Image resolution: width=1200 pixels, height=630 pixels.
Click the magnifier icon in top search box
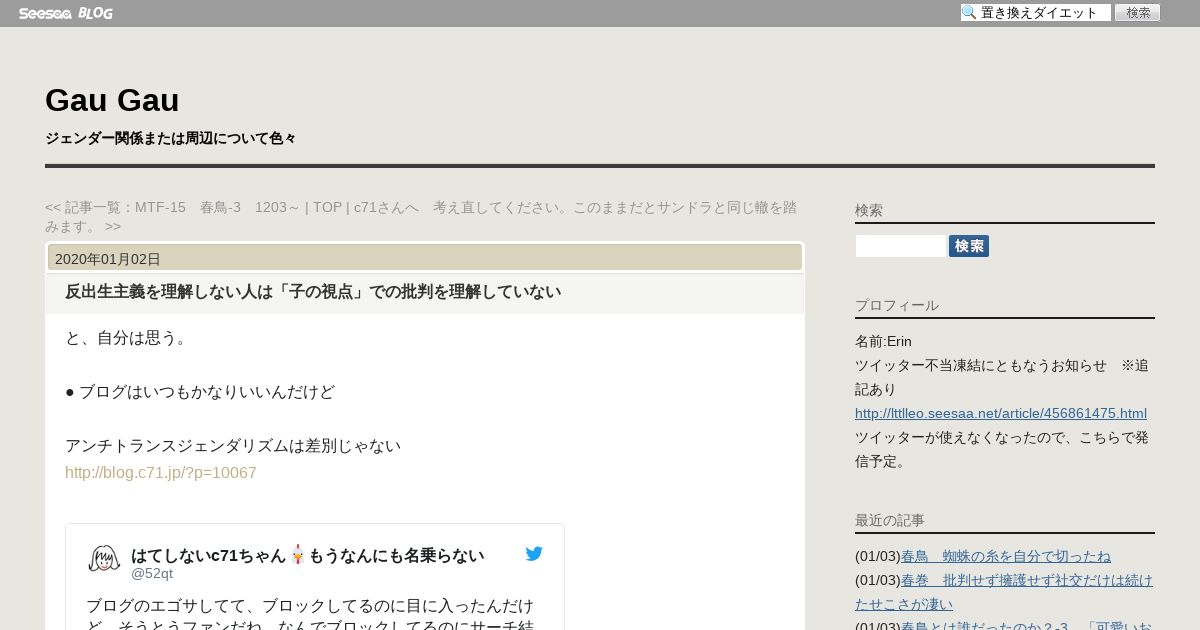click(x=969, y=13)
